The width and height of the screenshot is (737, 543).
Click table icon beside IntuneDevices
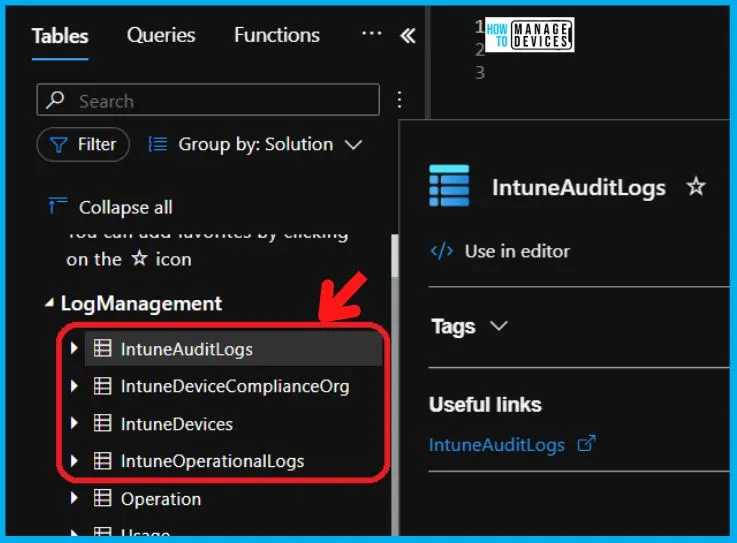click(x=102, y=423)
